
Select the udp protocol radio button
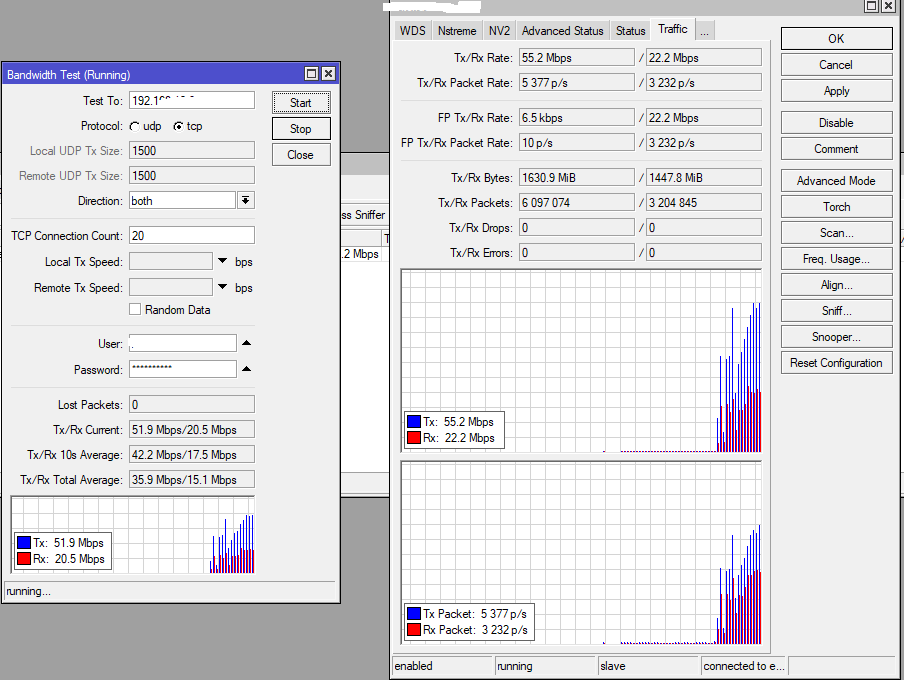[135, 127]
